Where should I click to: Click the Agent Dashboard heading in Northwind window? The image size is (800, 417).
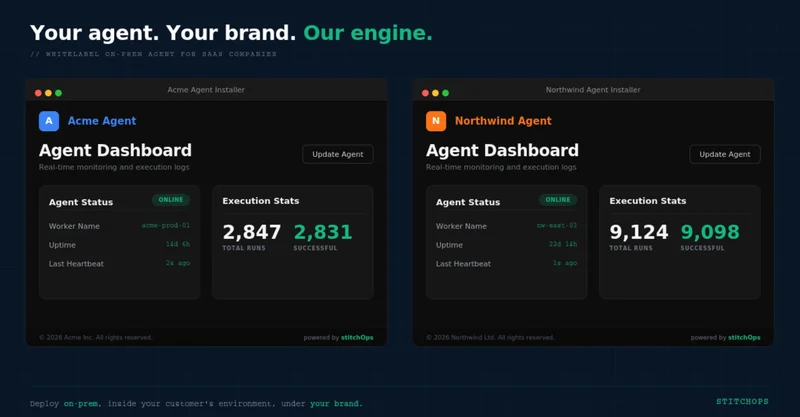coord(503,151)
